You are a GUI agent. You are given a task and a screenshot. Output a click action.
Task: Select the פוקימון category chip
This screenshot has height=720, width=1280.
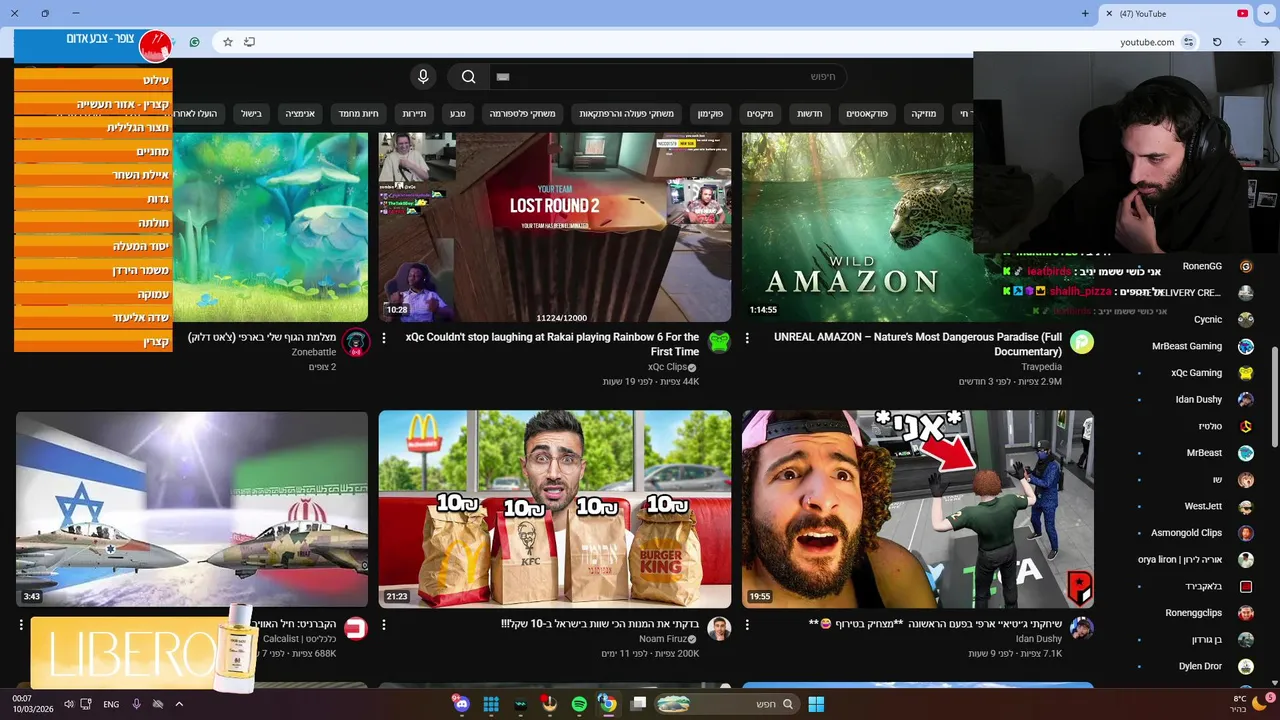pos(712,114)
